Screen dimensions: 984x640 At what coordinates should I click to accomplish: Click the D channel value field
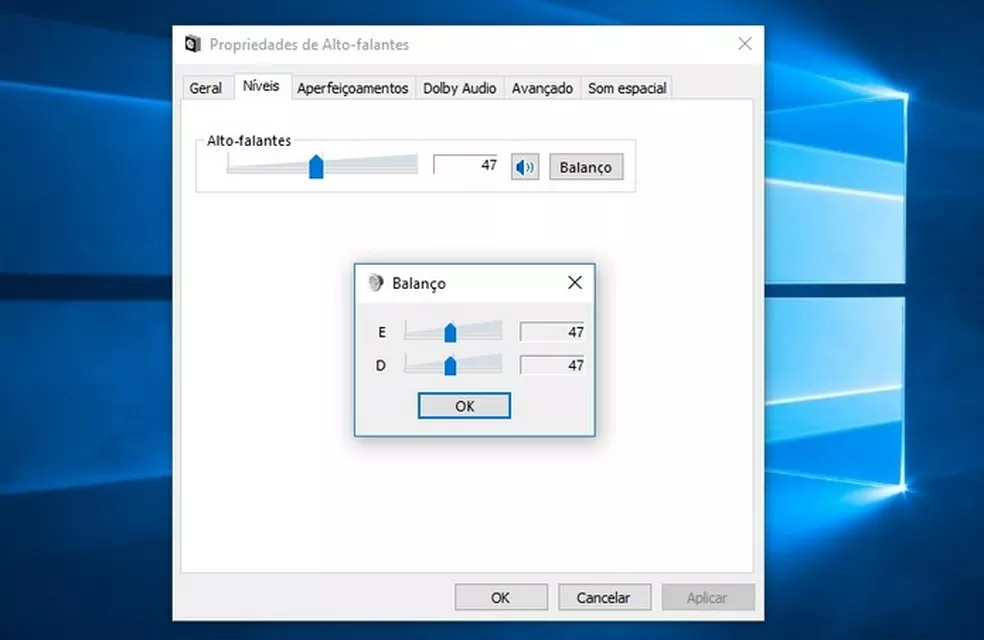[x=552, y=365]
